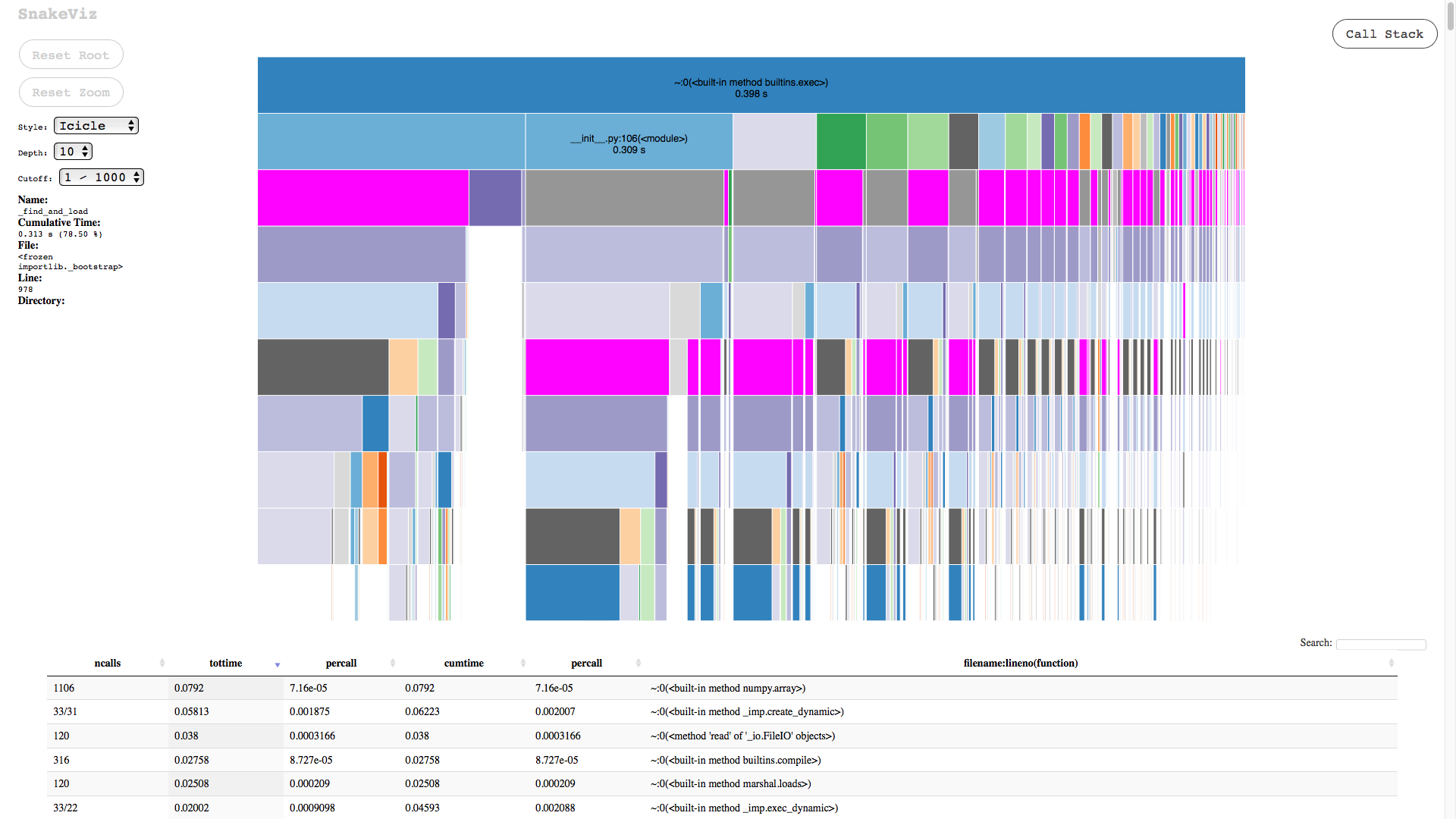This screenshot has width=1456, height=819.
Task: Open the Cutoff dropdown showing 1/1000
Action: [101, 177]
